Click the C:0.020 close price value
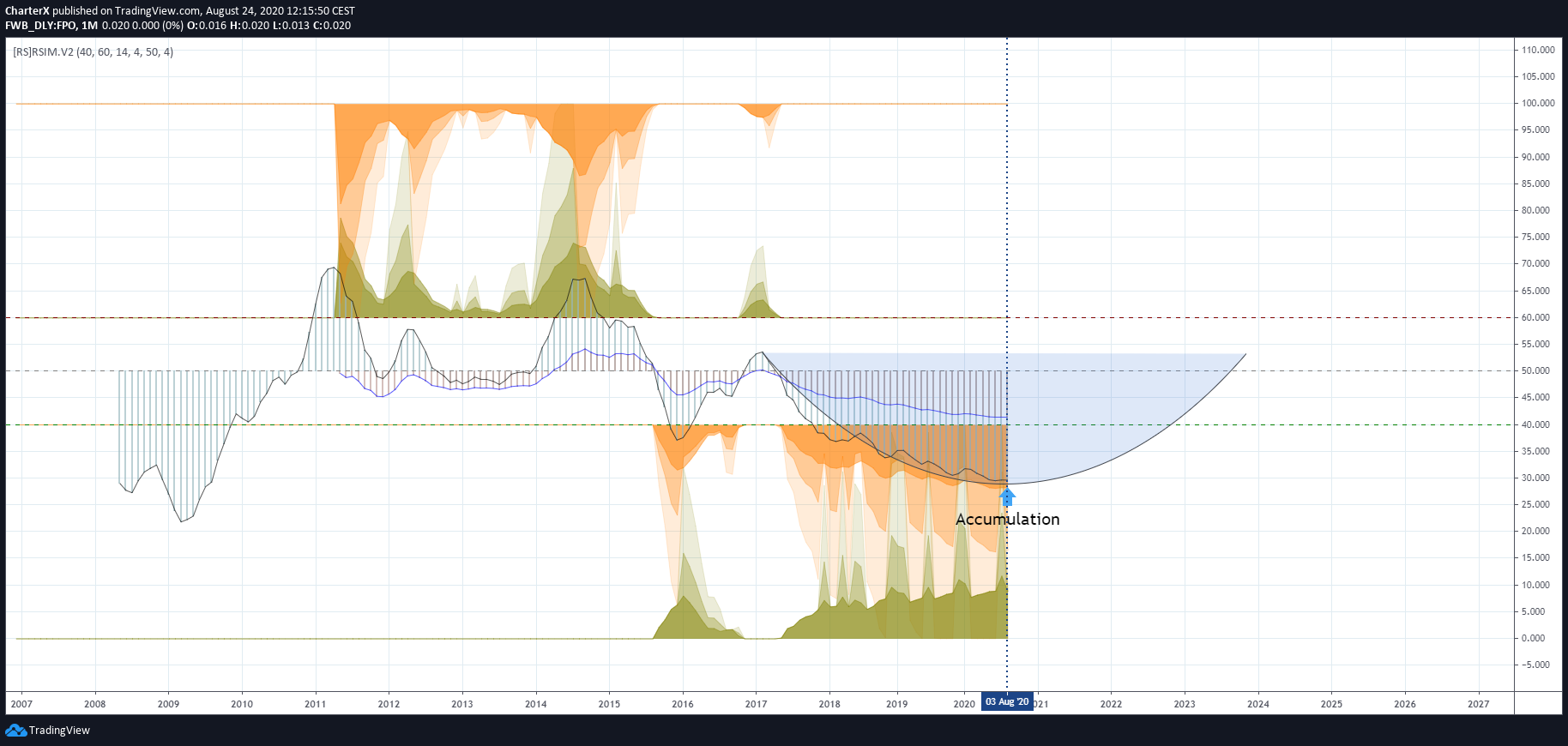 point(332,26)
